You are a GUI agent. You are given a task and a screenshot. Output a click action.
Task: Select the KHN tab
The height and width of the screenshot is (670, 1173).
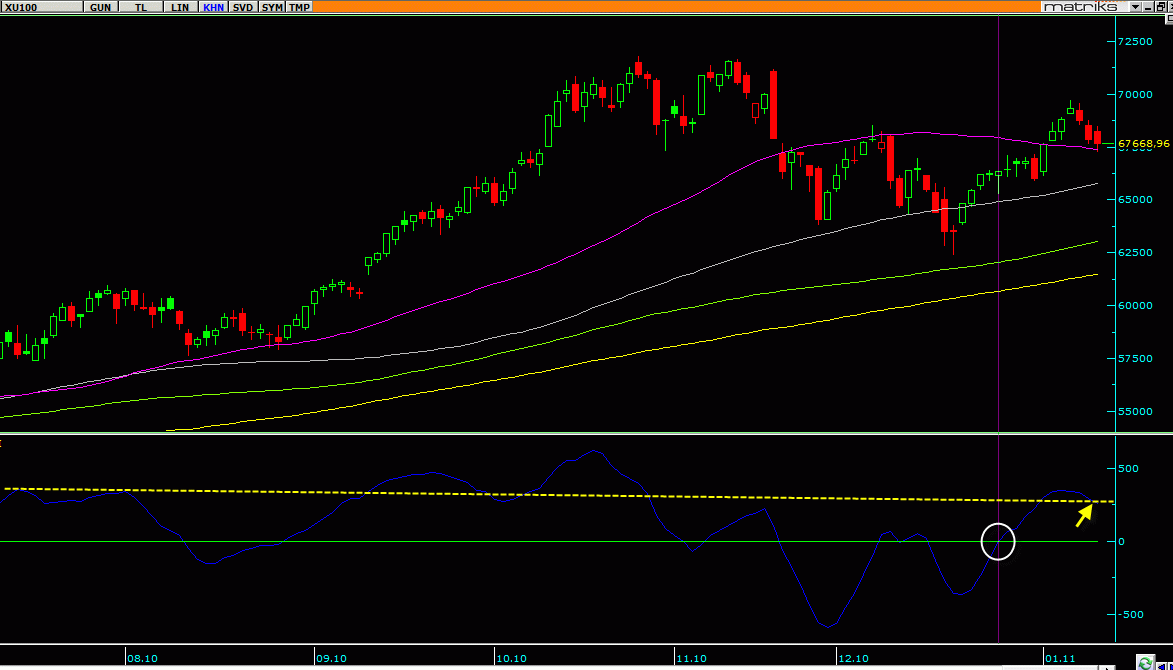213,7
